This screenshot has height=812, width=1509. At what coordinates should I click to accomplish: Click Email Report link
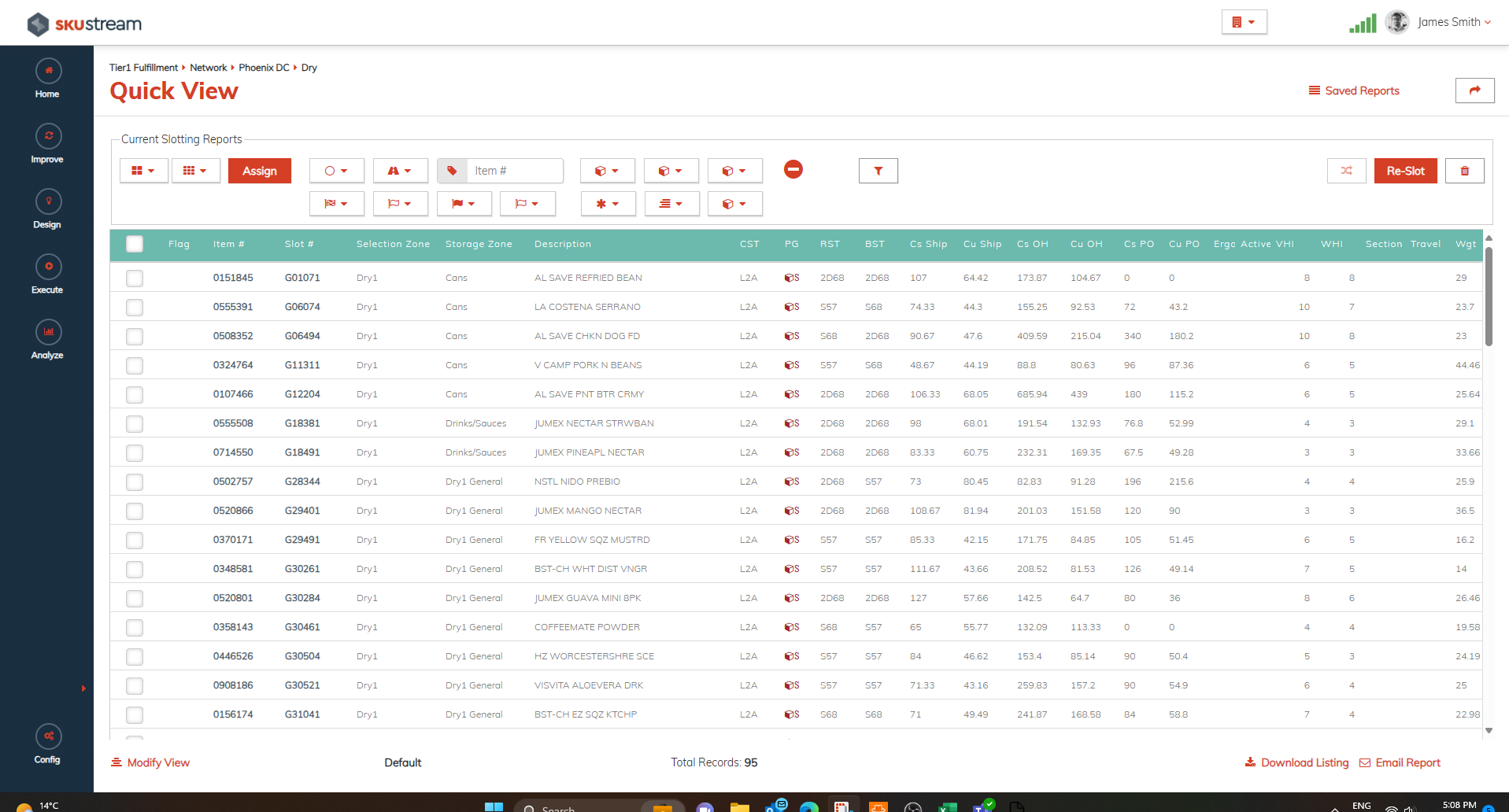click(1400, 762)
